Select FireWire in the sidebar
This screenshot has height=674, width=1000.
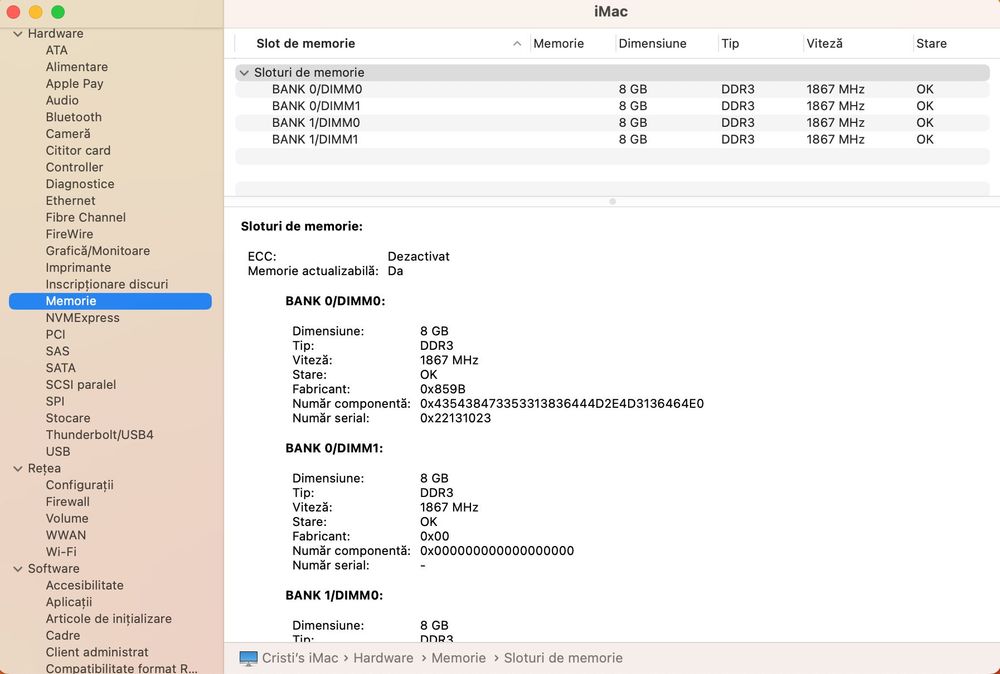[69, 234]
